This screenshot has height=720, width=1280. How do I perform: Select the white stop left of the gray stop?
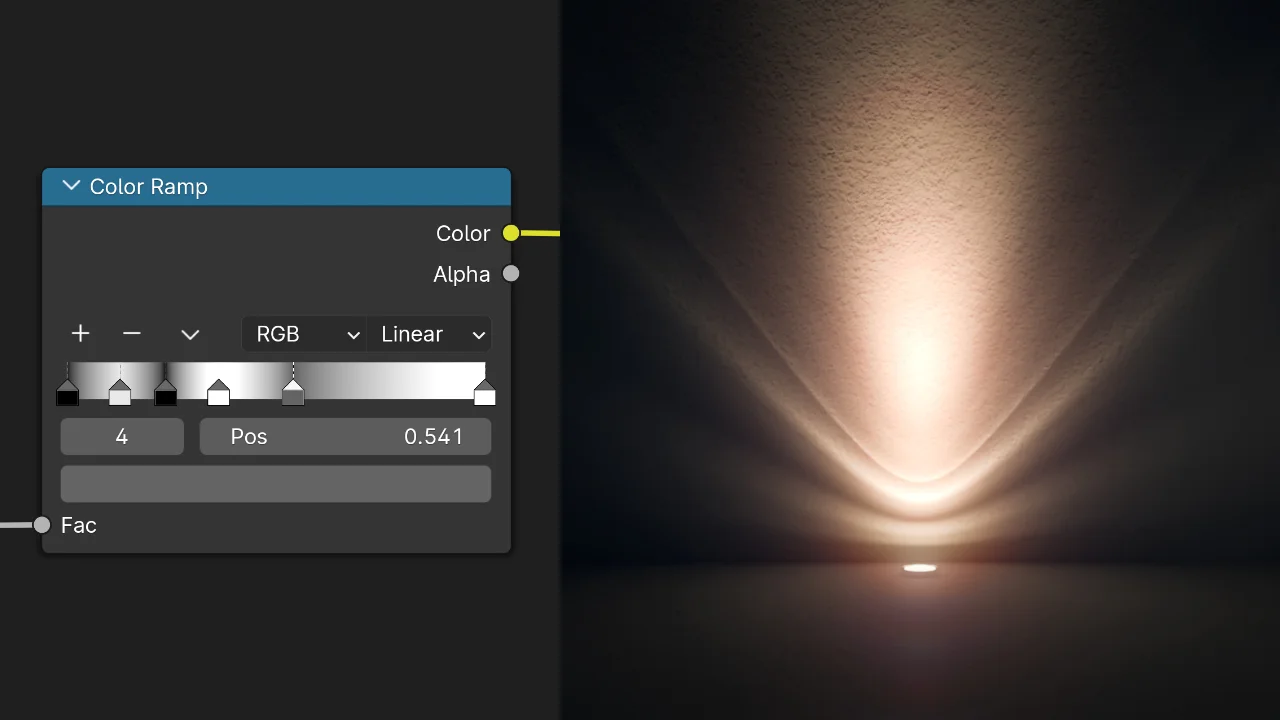(x=218, y=394)
